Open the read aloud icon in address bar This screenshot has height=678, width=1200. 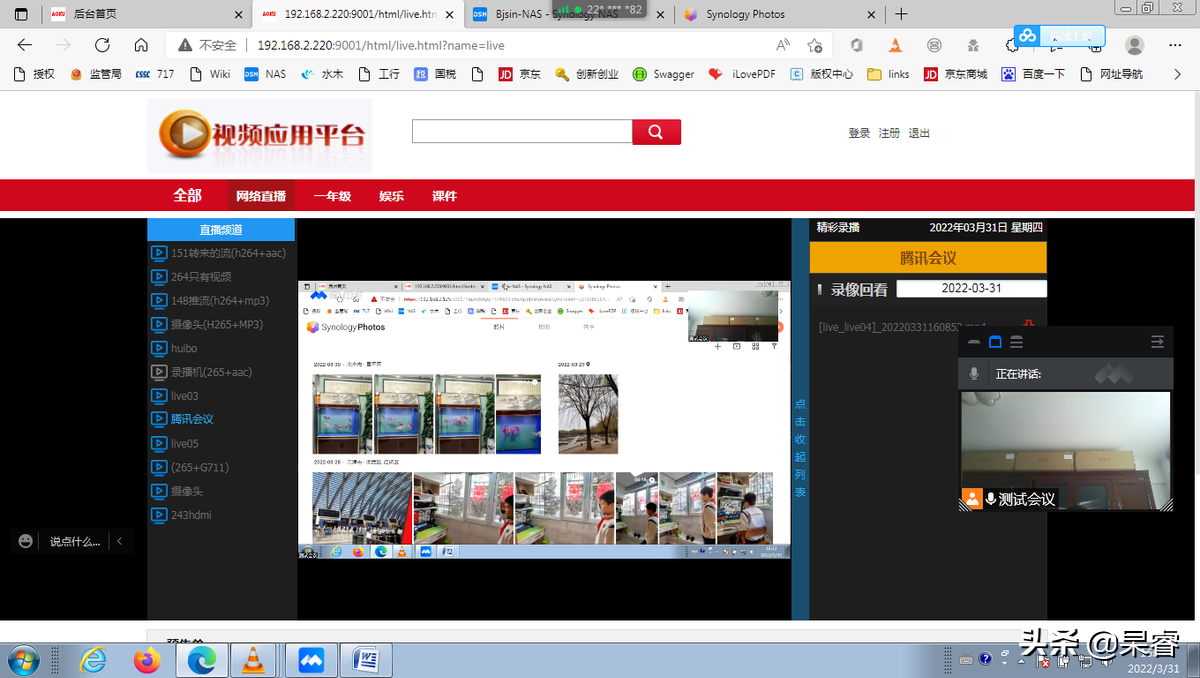point(783,45)
